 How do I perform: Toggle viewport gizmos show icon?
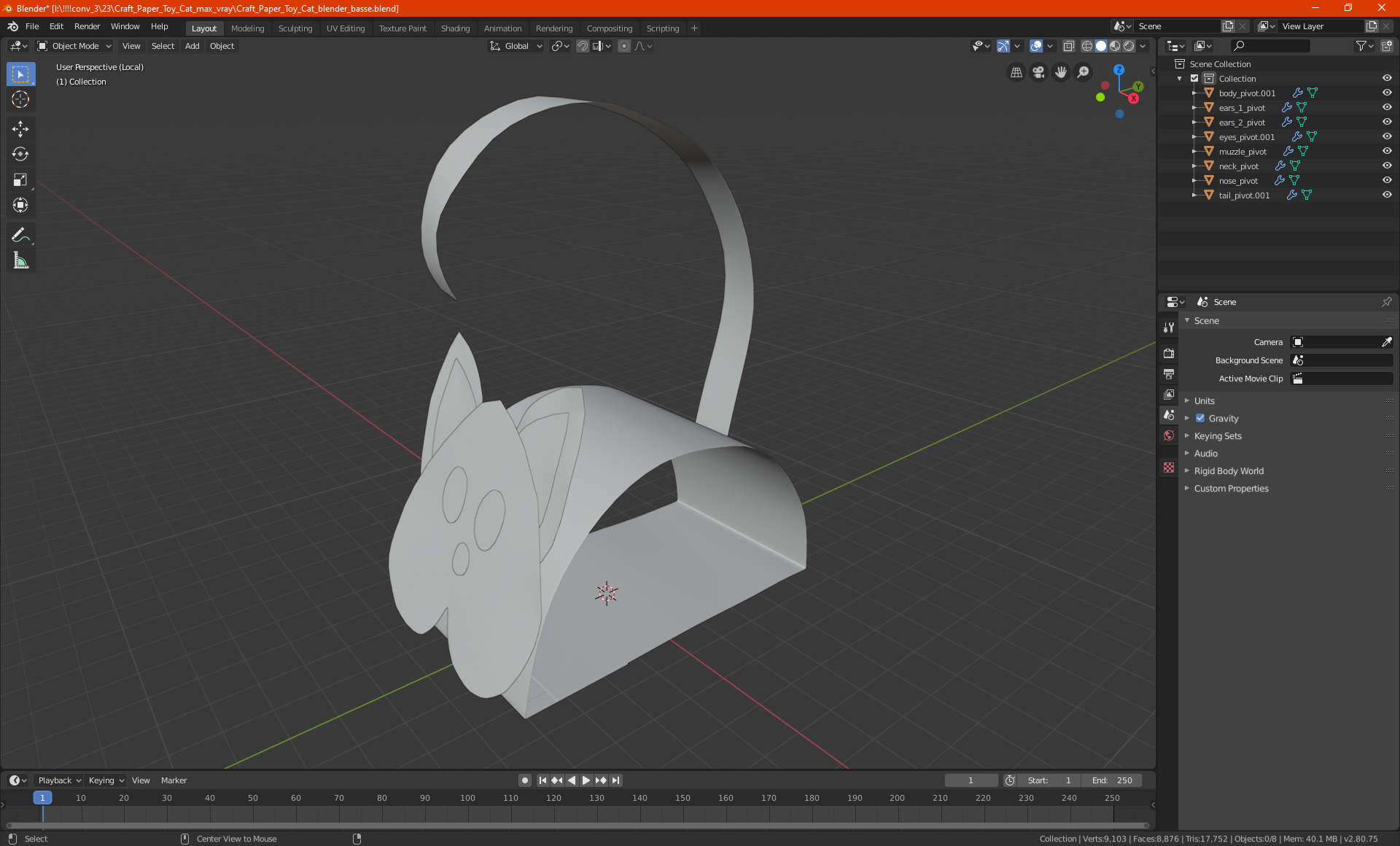point(1003,46)
